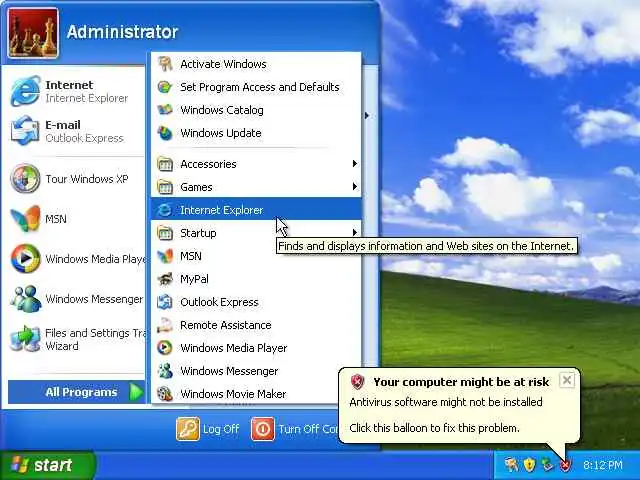Click the 'Your computer might be at risk' title
The image size is (640, 480).
click(461, 382)
